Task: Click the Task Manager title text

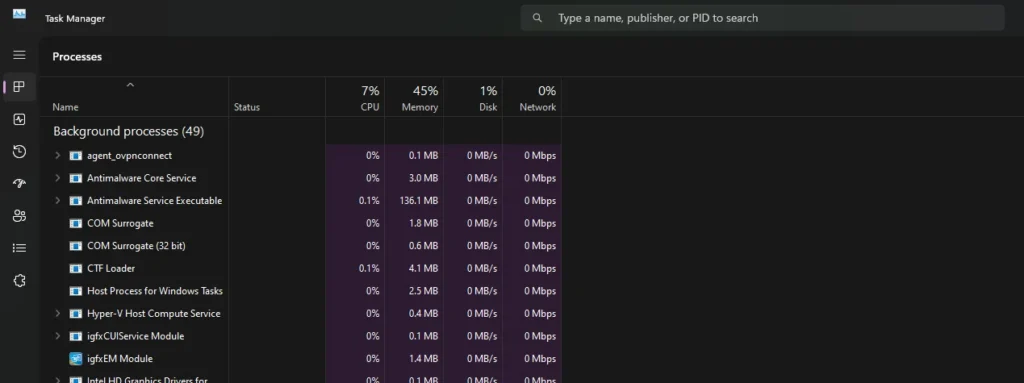Action: (x=75, y=19)
